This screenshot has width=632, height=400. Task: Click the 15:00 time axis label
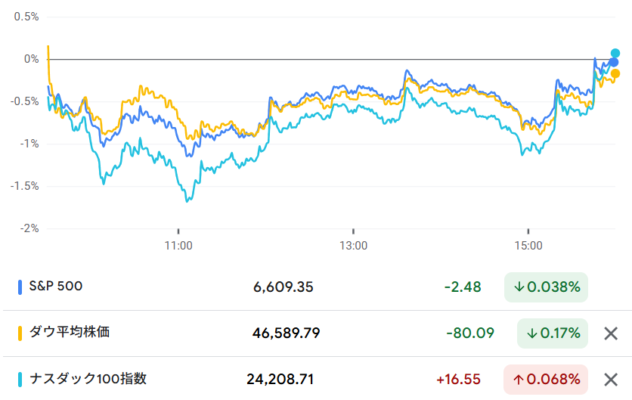point(528,245)
